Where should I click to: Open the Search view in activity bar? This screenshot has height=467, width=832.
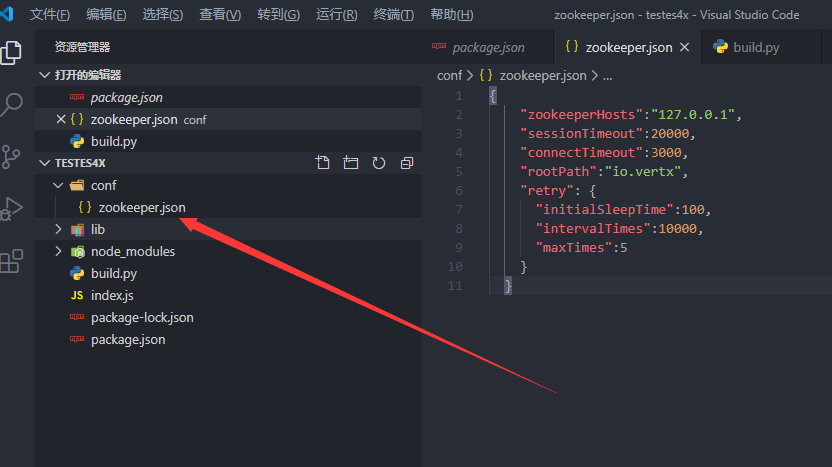pos(11,104)
